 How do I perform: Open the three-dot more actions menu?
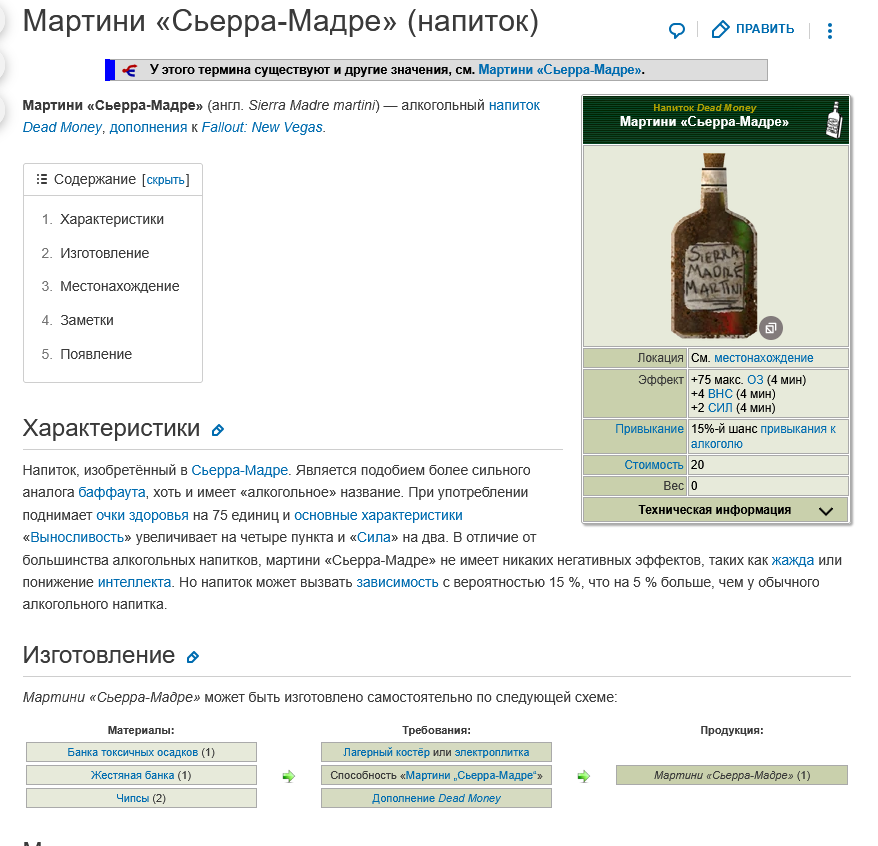829,30
